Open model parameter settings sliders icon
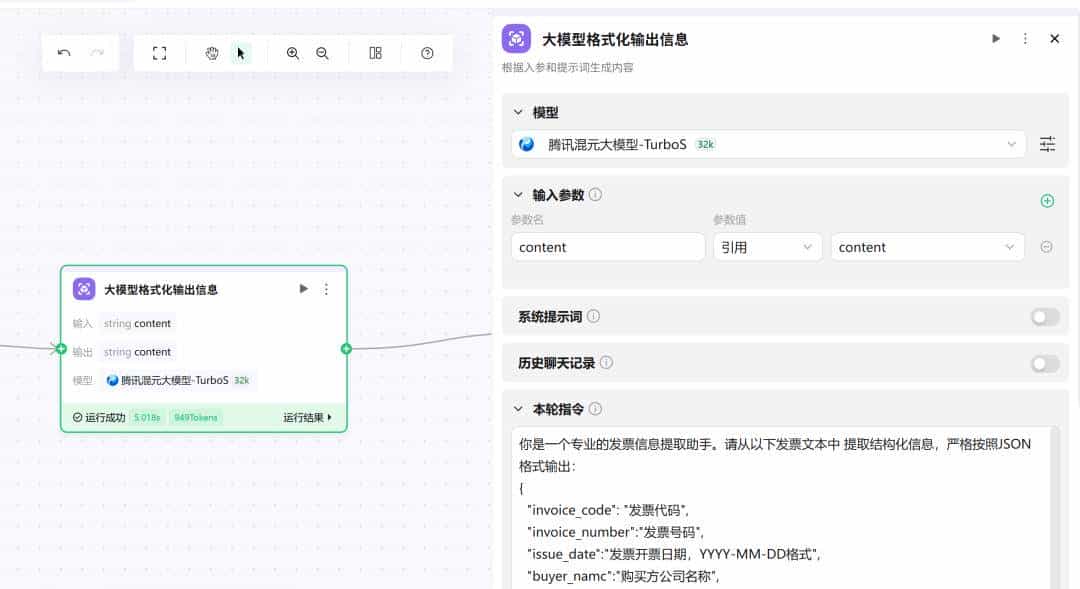The height and width of the screenshot is (589, 1080). pyautogui.click(x=1047, y=144)
